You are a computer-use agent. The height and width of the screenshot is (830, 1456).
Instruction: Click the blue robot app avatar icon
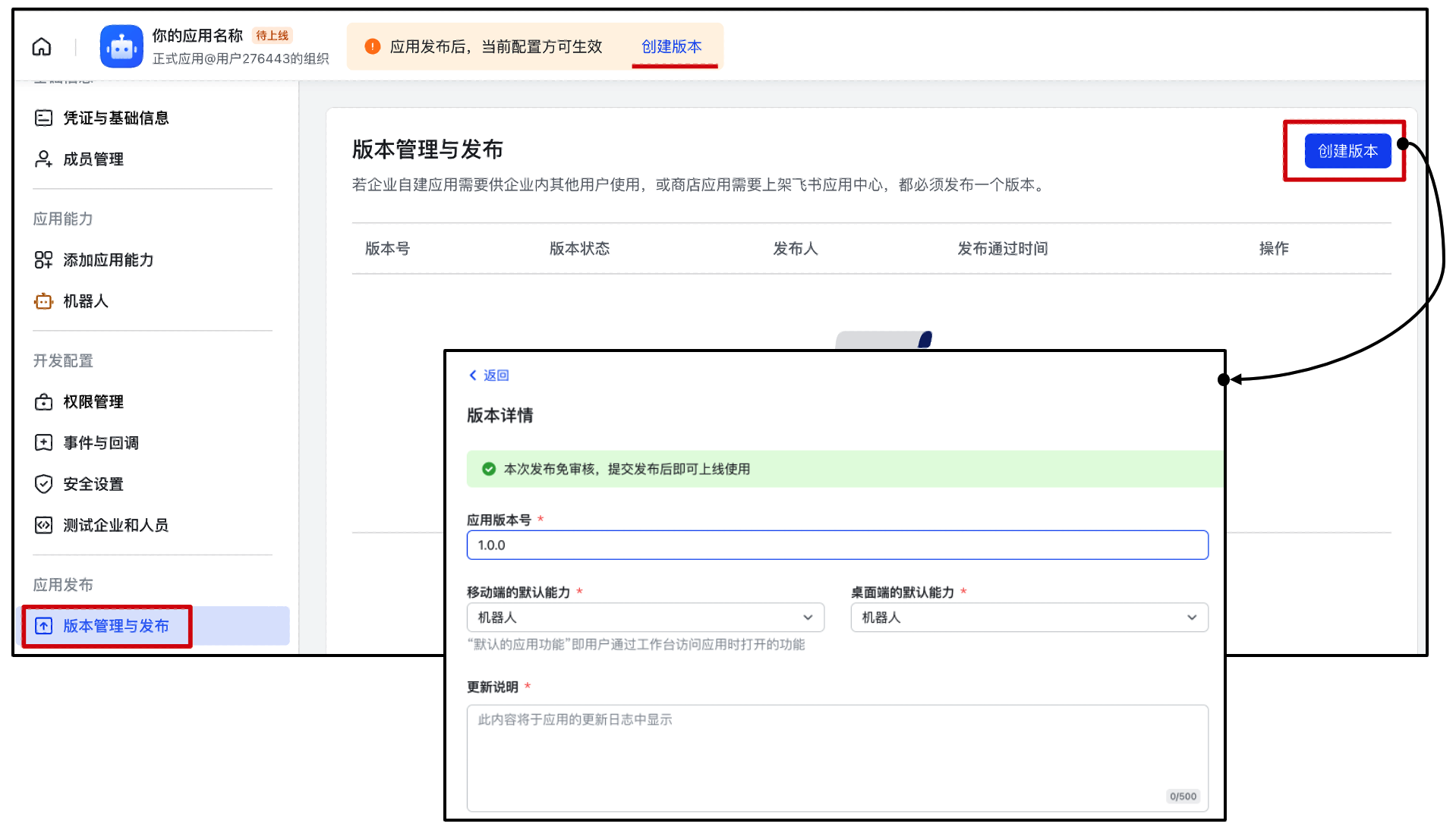121,47
